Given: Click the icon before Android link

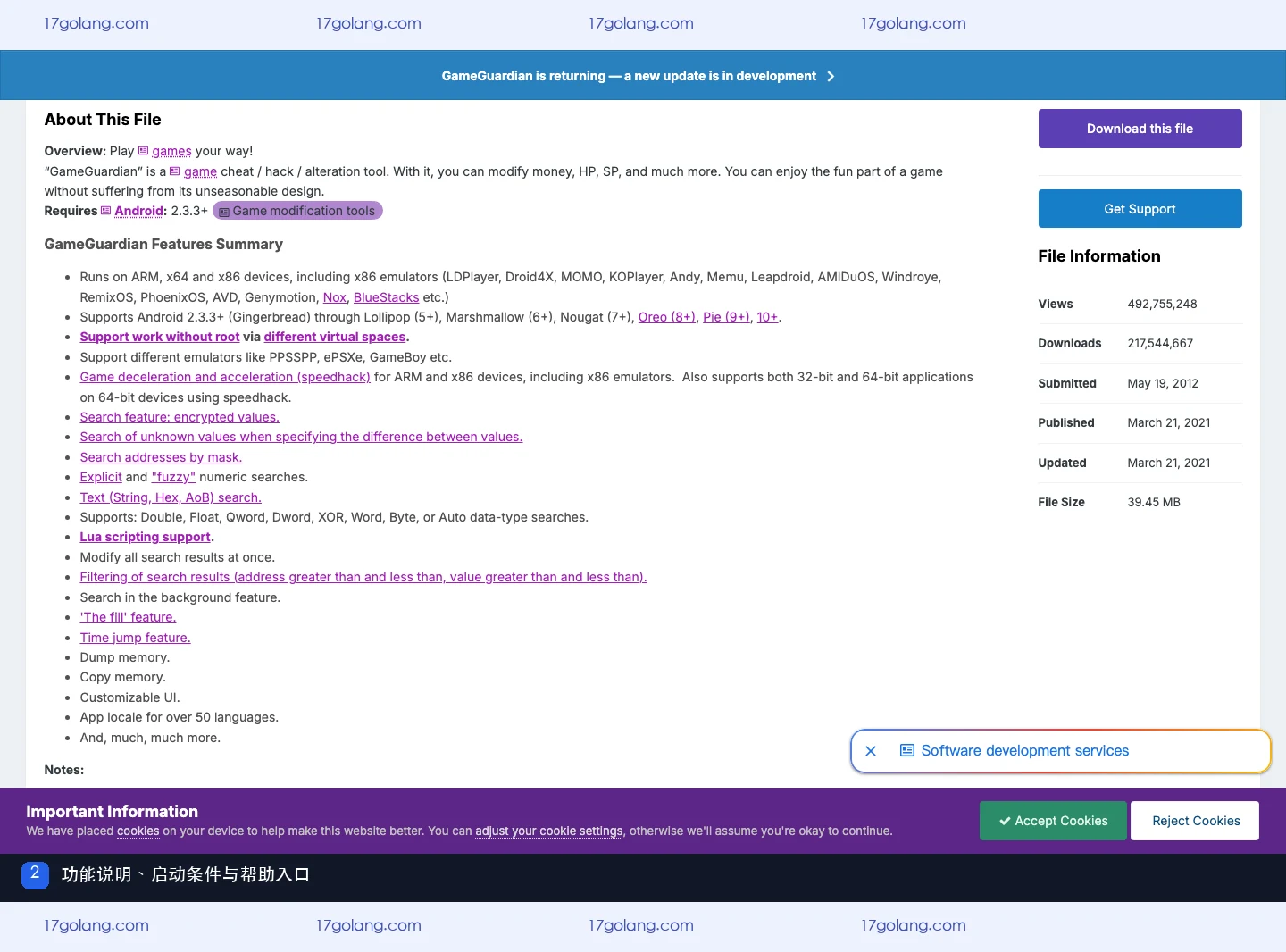Looking at the screenshot, I should pos(105,211).
